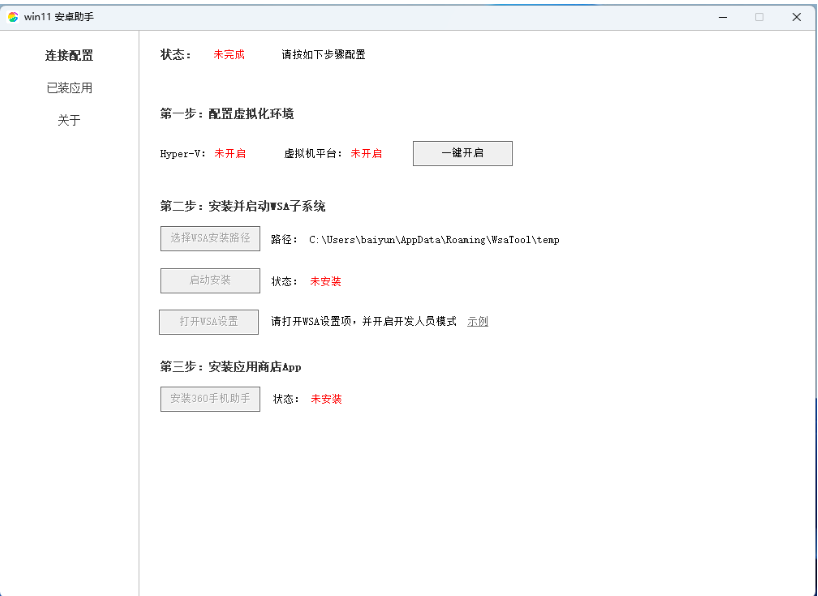Open WSA settings with 打开WSA设置

click(x=209, y=322)
